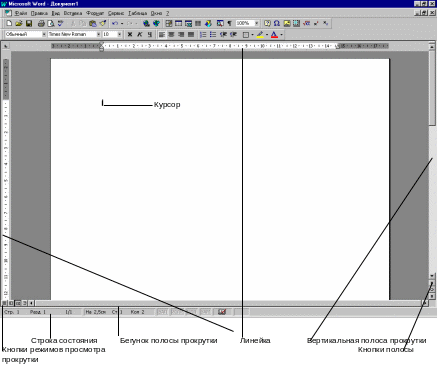Click horizontal scrollbar left arrow

pos(31,303)
